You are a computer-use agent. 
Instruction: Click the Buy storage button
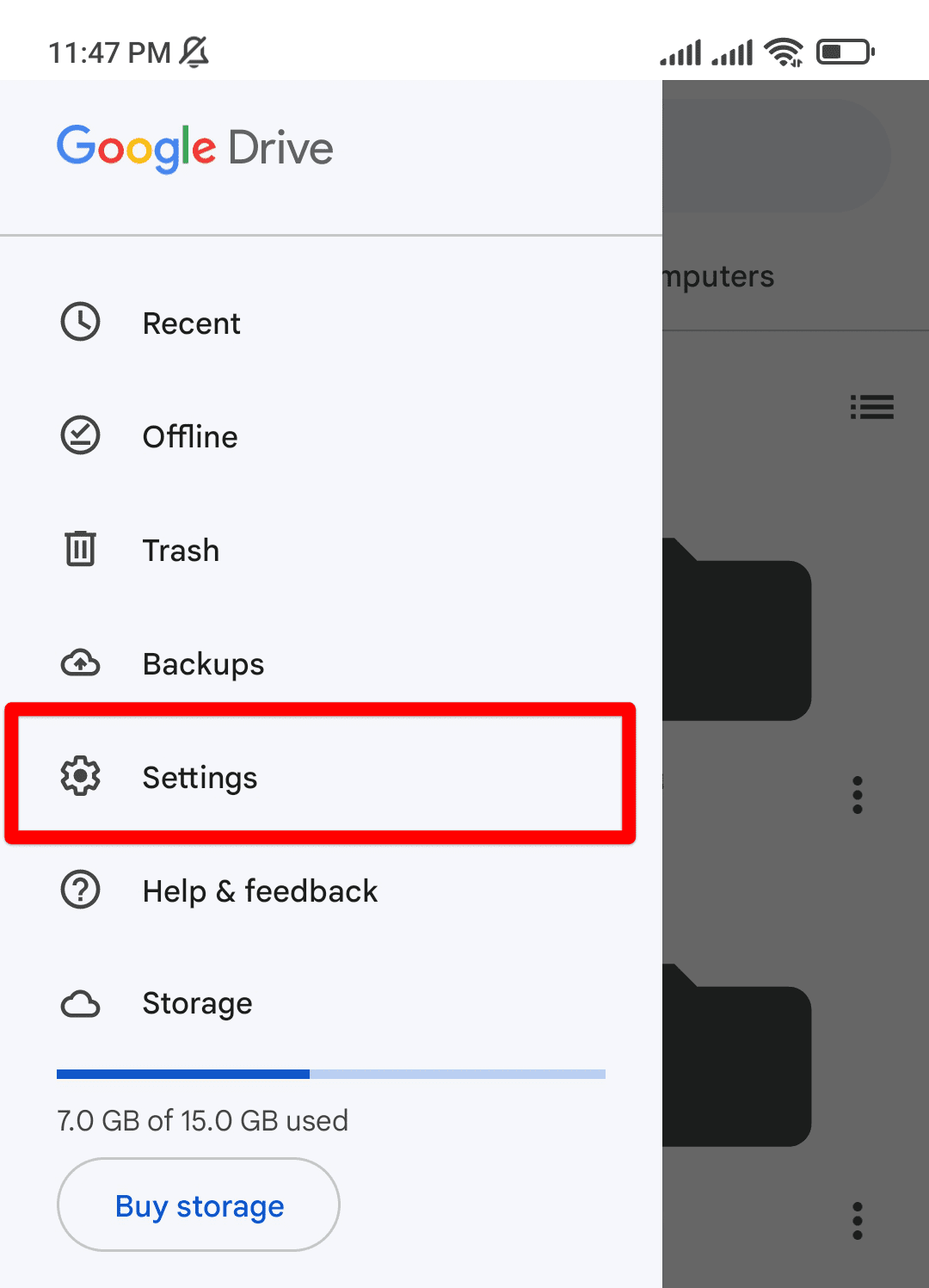(x=199, y=1205)
